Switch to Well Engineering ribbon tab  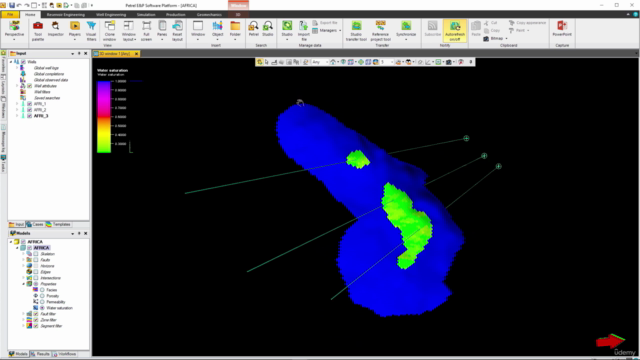(x=111, y=14)
